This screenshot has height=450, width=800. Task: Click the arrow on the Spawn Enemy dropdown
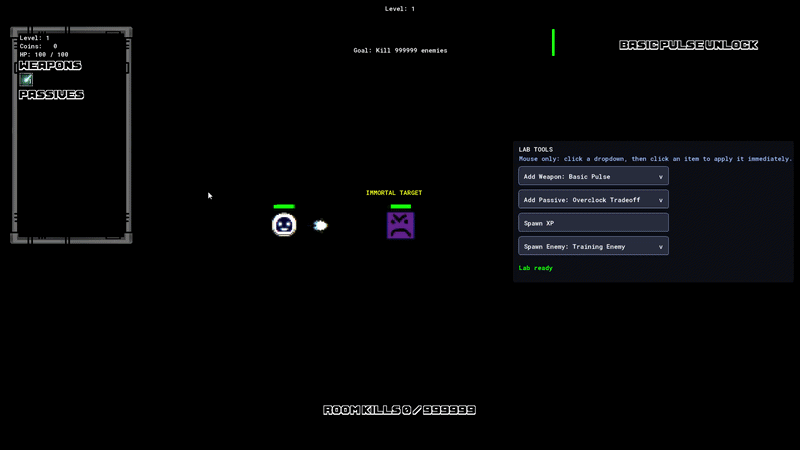661,247
